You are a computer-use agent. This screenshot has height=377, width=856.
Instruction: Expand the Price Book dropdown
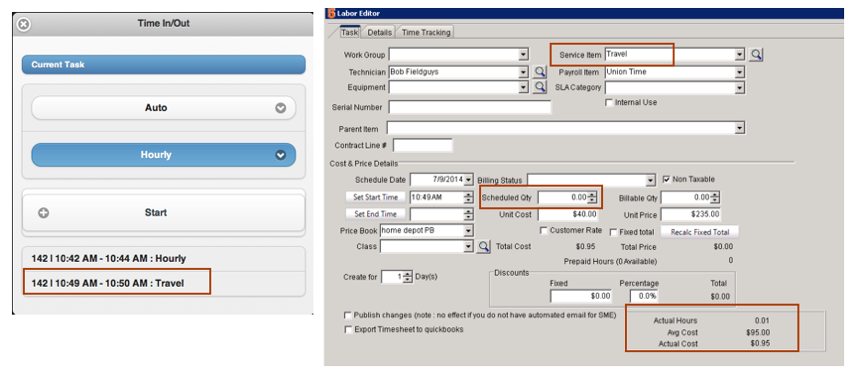[468, 230]
